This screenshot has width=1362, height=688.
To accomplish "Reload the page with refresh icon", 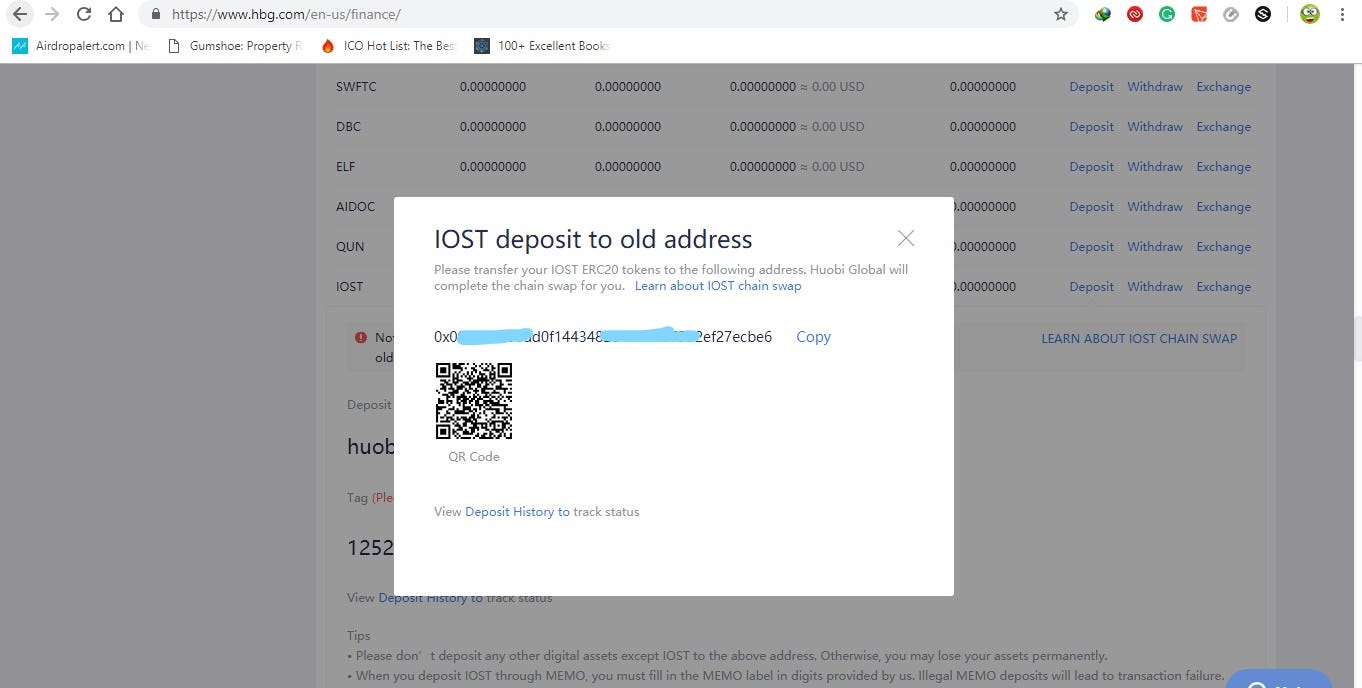I will [84, 14].
